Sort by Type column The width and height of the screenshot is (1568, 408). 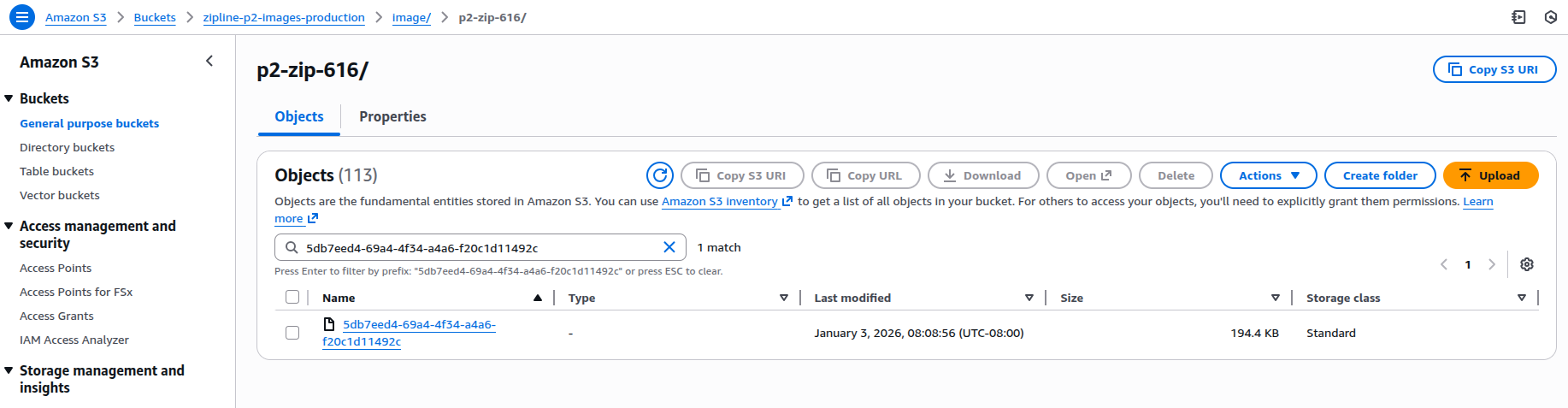coord(783,298)
